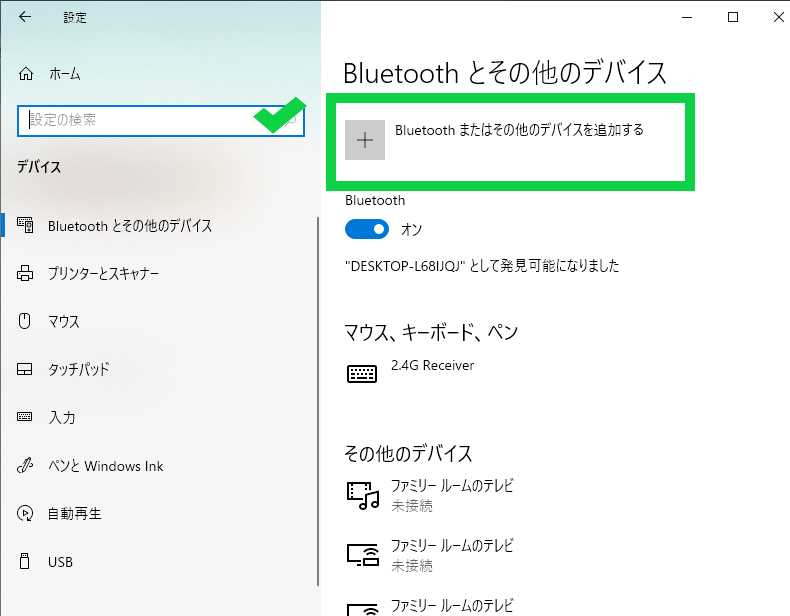790x616 pixels.
Task: Select Bluetooth とその他のデバイス in sidebar
Action: click(x=129, y=226)
